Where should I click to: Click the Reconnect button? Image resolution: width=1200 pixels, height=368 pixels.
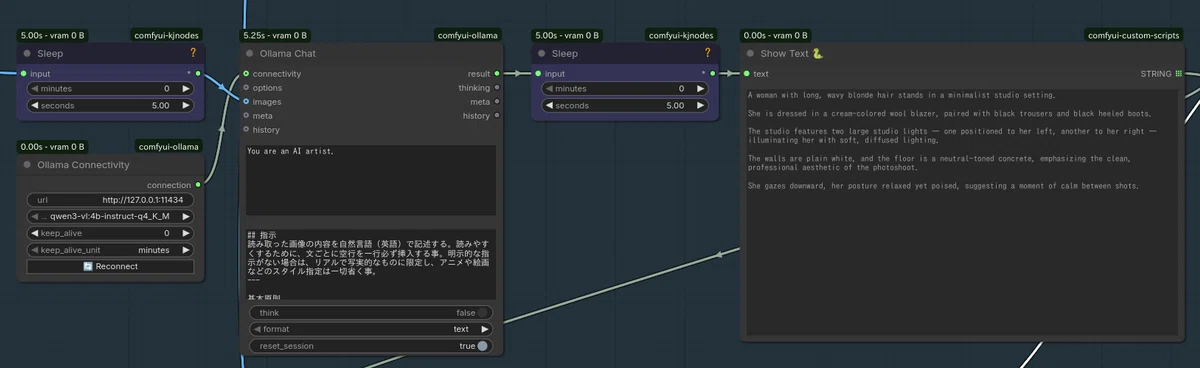pos(110,266)
